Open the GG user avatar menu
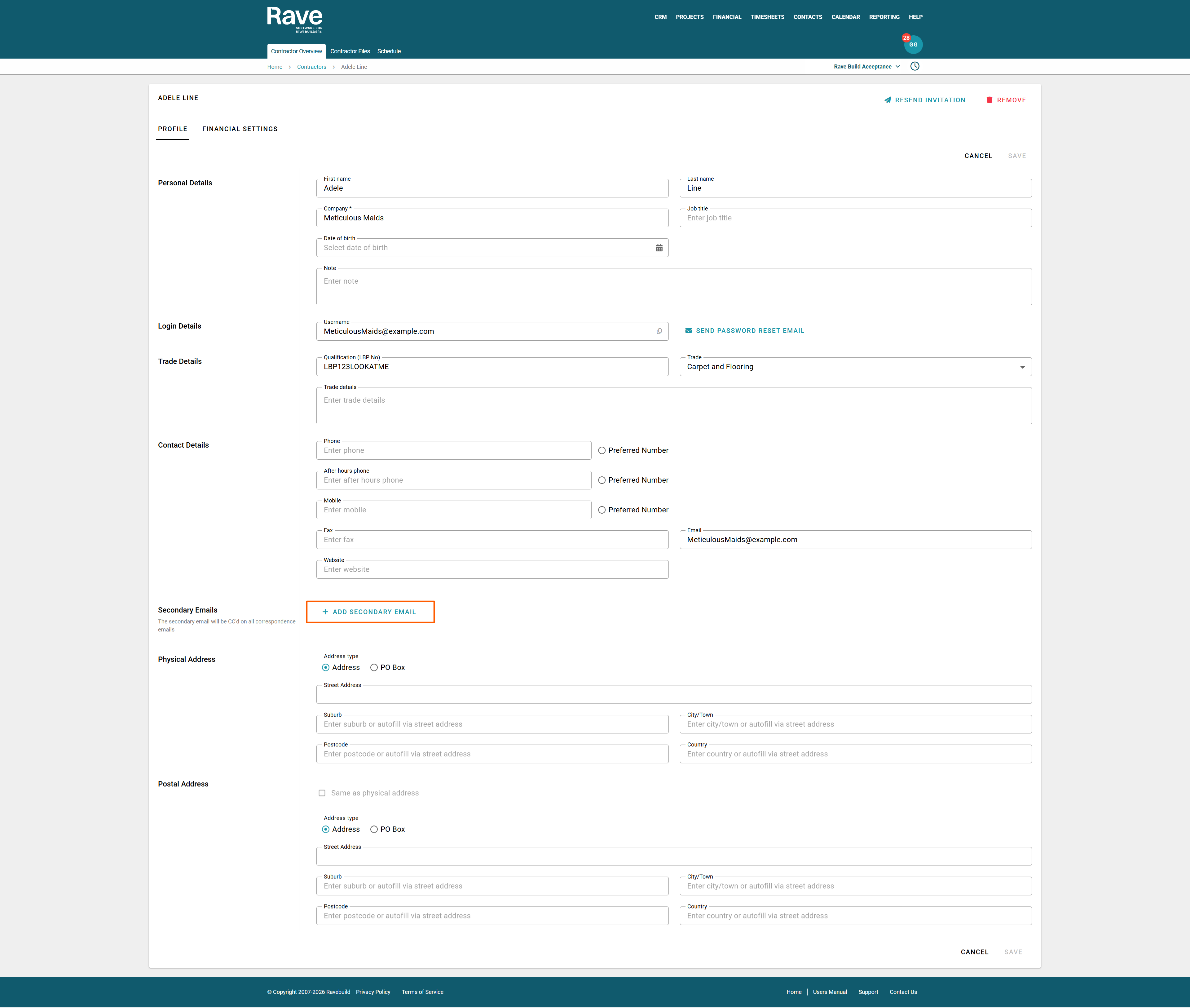 pyautogui.click(x=913, y=45)
